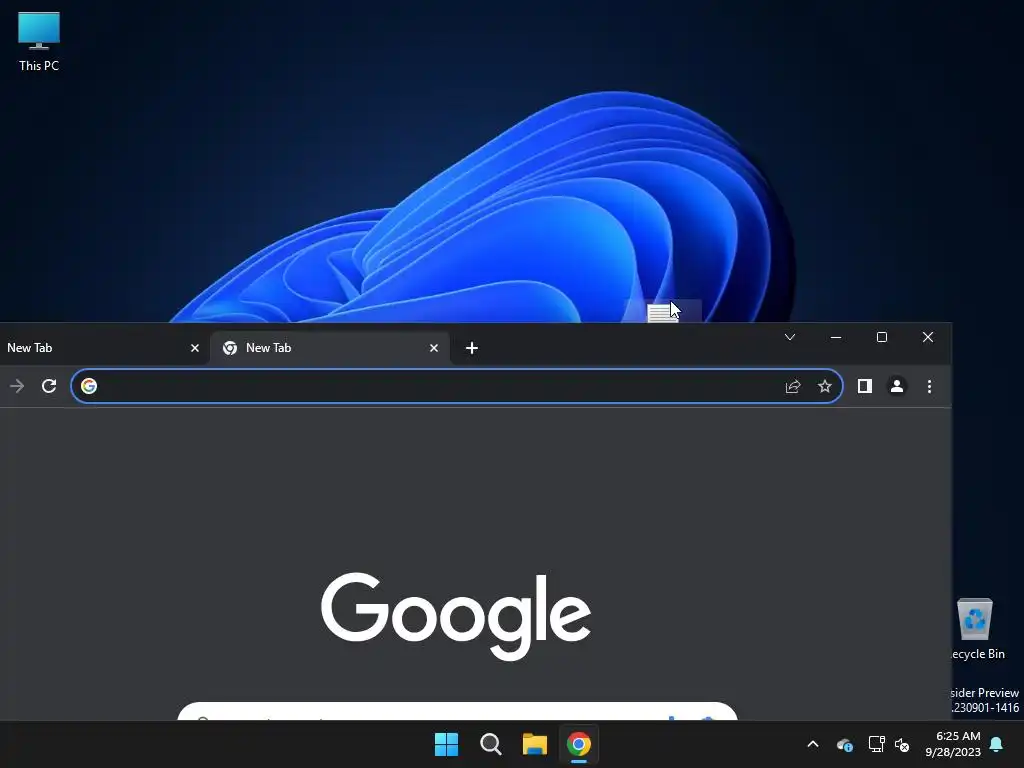Close the active New Tab

point(434,348)
